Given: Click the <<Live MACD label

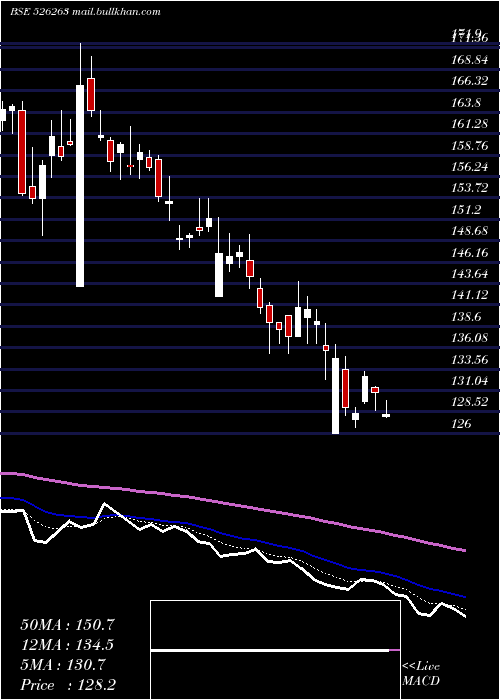Looking at the screenshot, I should pos(421,674).
